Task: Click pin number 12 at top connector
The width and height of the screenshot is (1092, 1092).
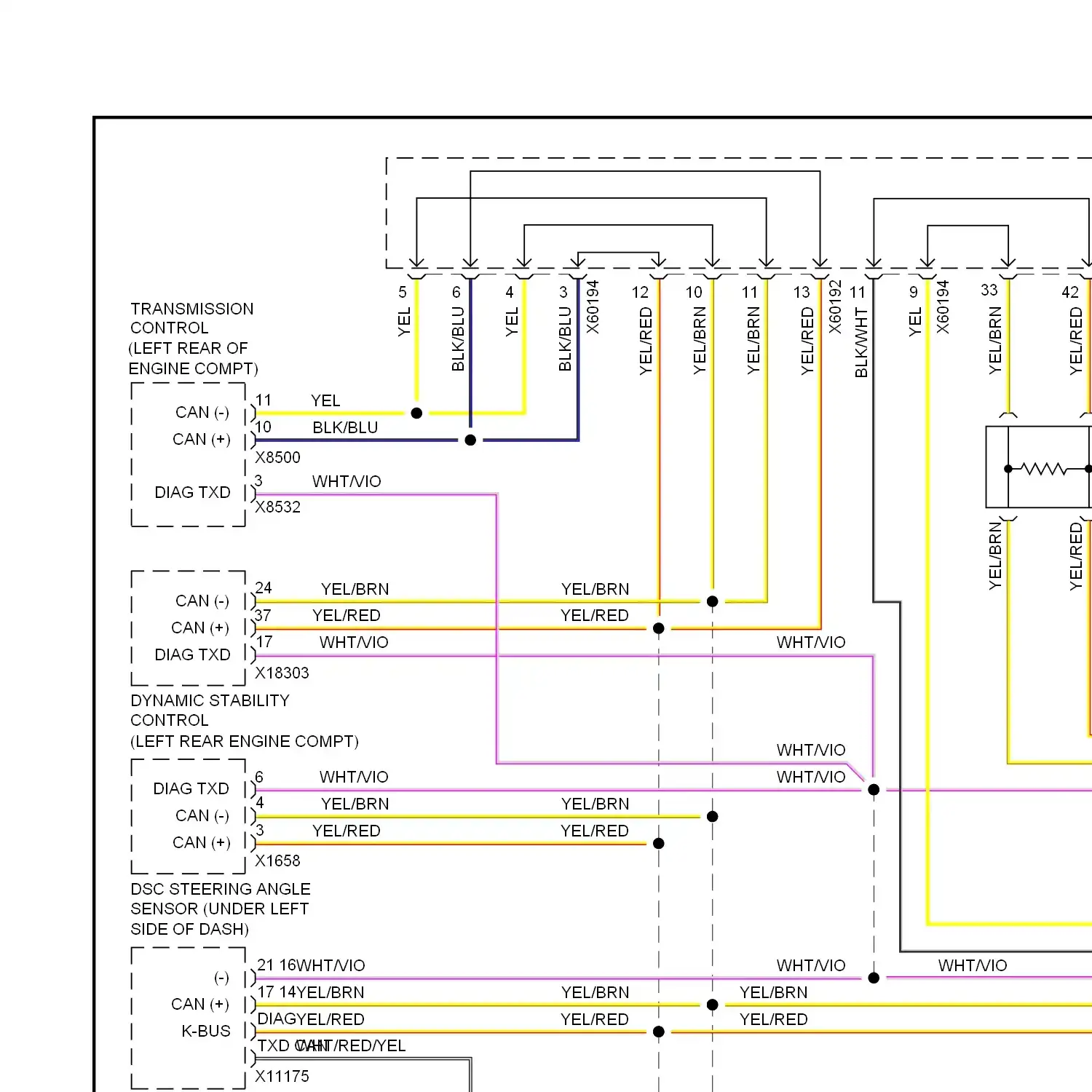Action: point(640,292)
